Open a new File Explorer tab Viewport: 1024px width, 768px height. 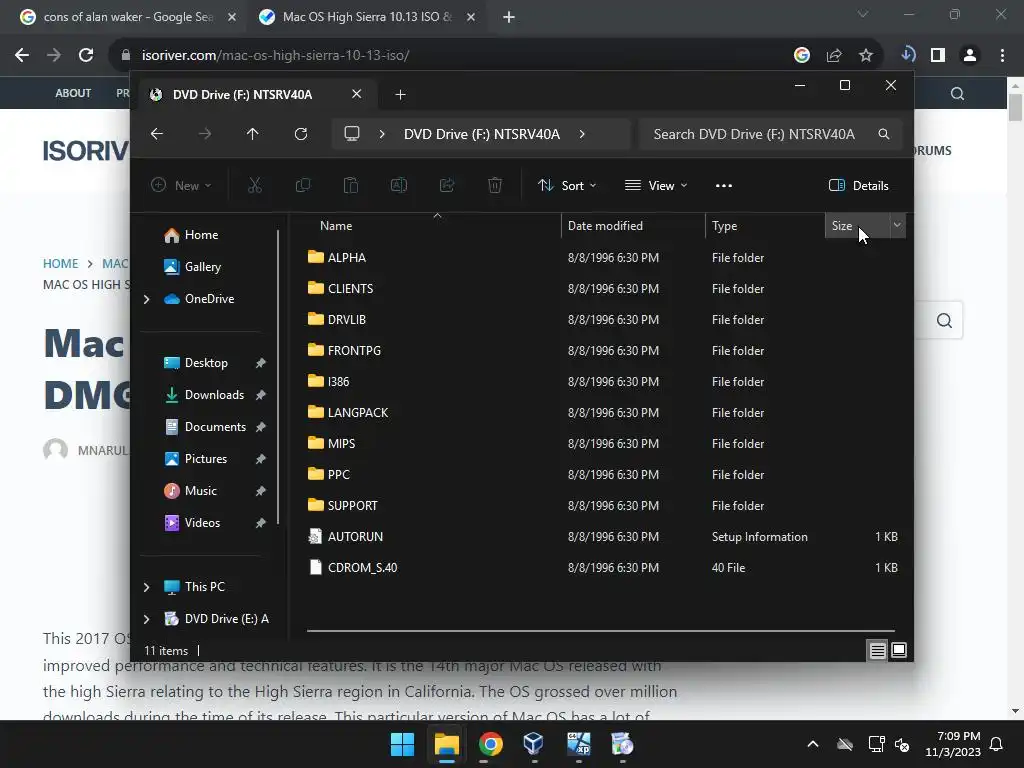pyautogui.click(x=400, y=95)
